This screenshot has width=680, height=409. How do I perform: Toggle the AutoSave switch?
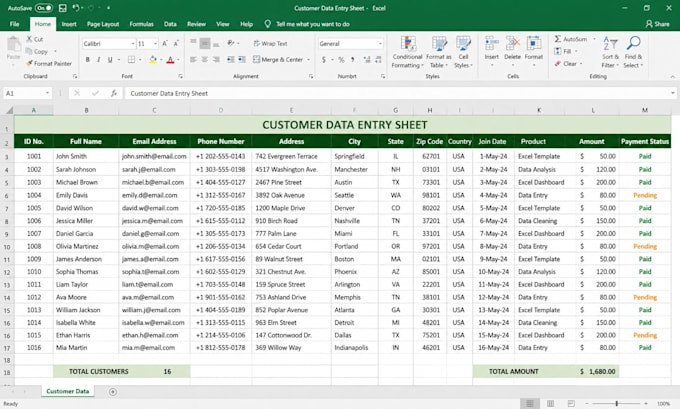44,8
